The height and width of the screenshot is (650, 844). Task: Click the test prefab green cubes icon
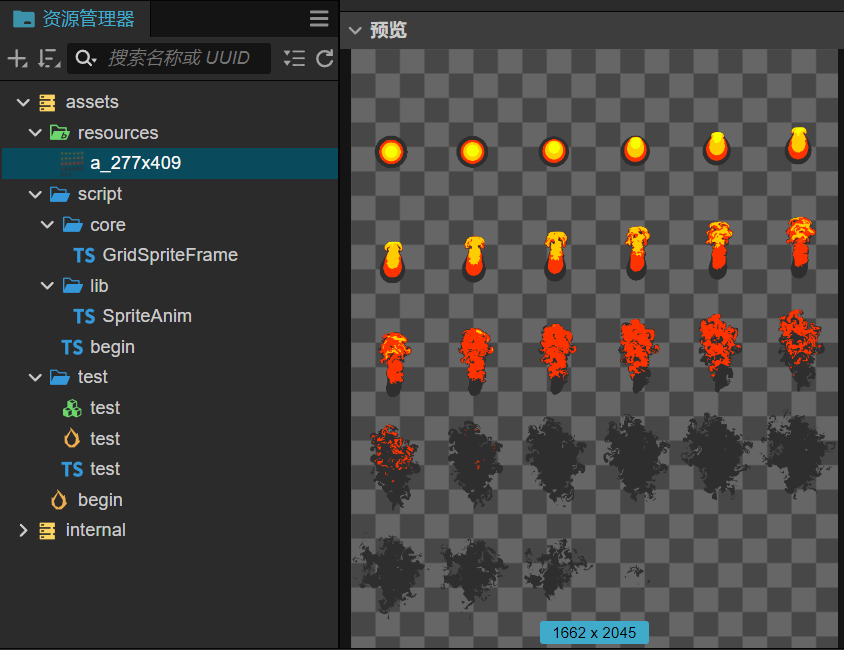coord(72,408)
